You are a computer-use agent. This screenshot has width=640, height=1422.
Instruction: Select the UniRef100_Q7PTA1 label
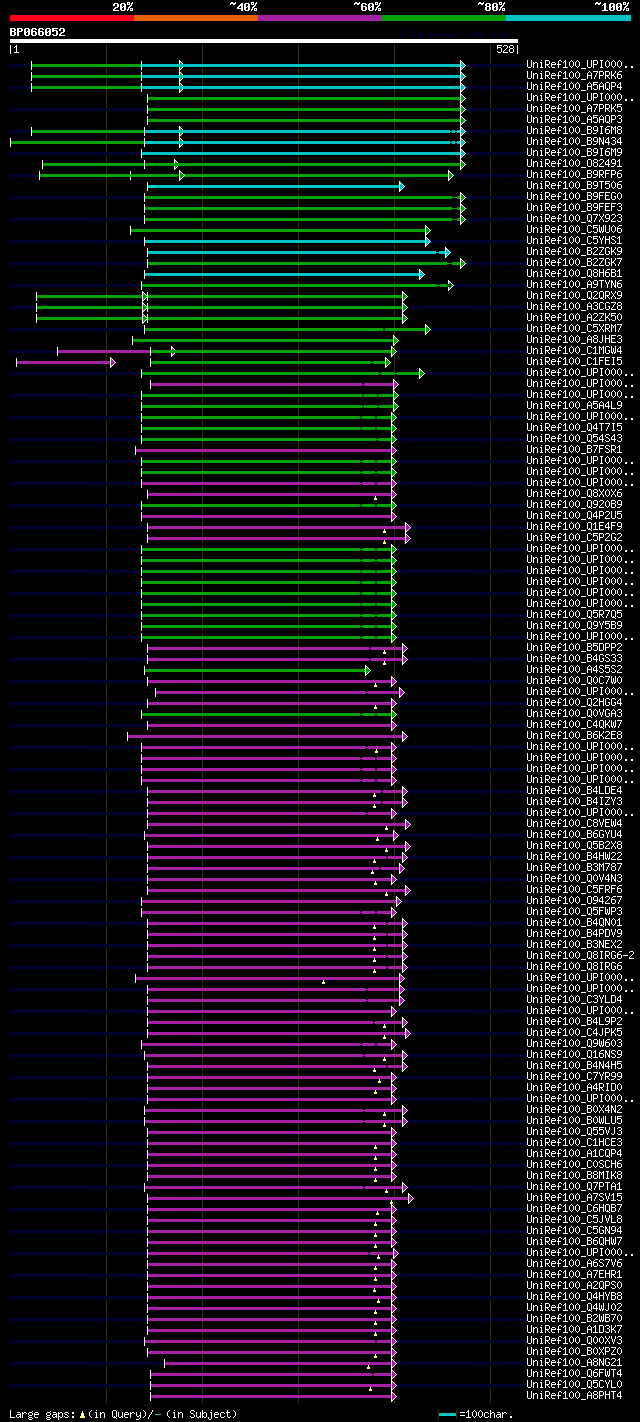click(574, 1186)
